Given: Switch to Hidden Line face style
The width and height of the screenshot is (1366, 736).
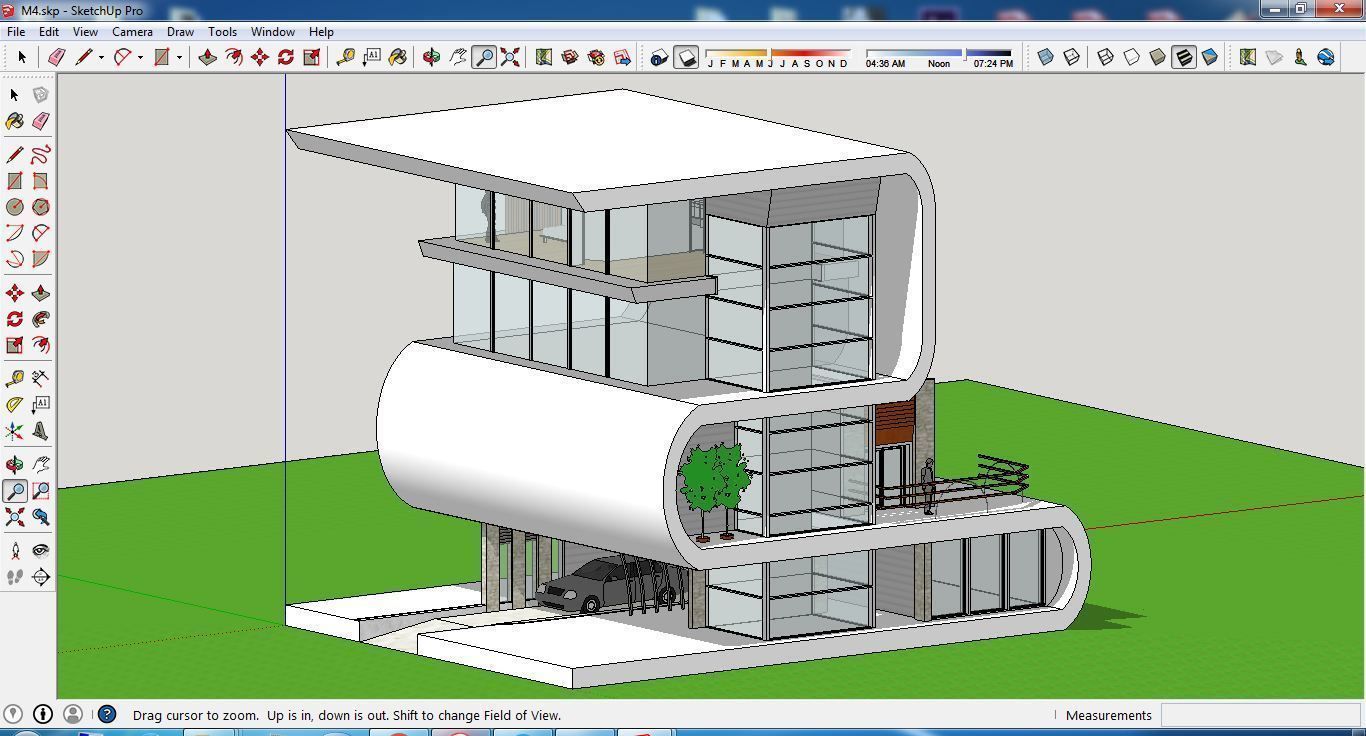Looking at the screenshot, I should coord(1132,57).
